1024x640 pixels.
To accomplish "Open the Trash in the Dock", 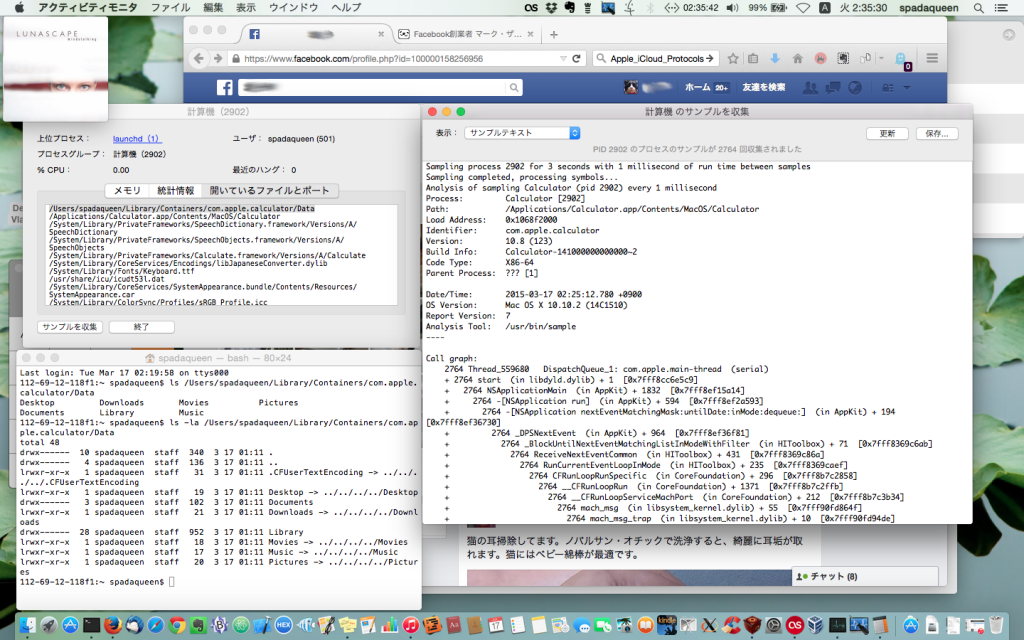I will point(996,625).
